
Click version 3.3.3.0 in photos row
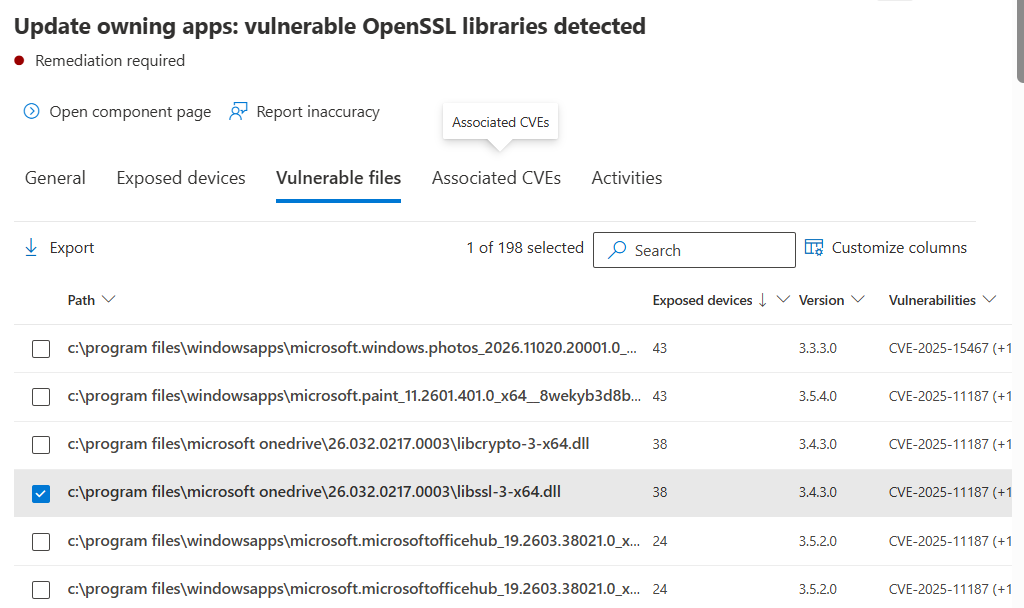click(x=818, y=348)
